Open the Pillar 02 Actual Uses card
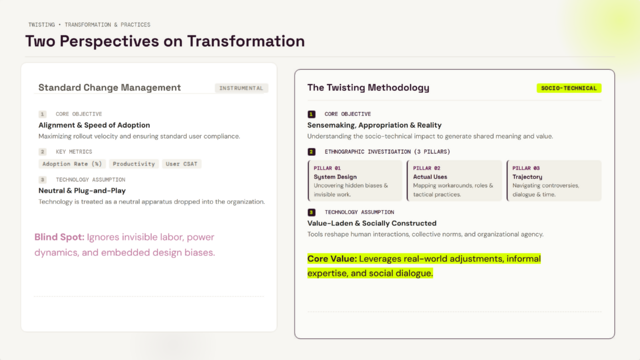 coord(454,180)
